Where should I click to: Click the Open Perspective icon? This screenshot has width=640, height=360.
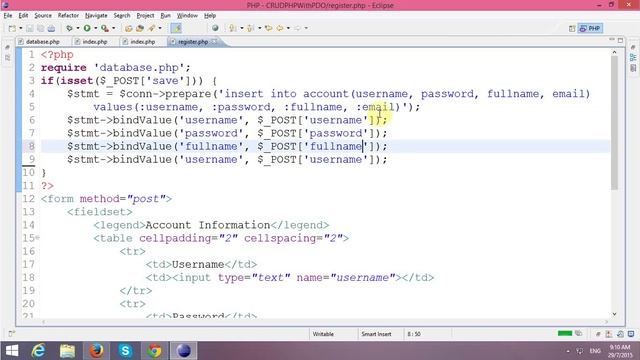click(x=572, y=28)
